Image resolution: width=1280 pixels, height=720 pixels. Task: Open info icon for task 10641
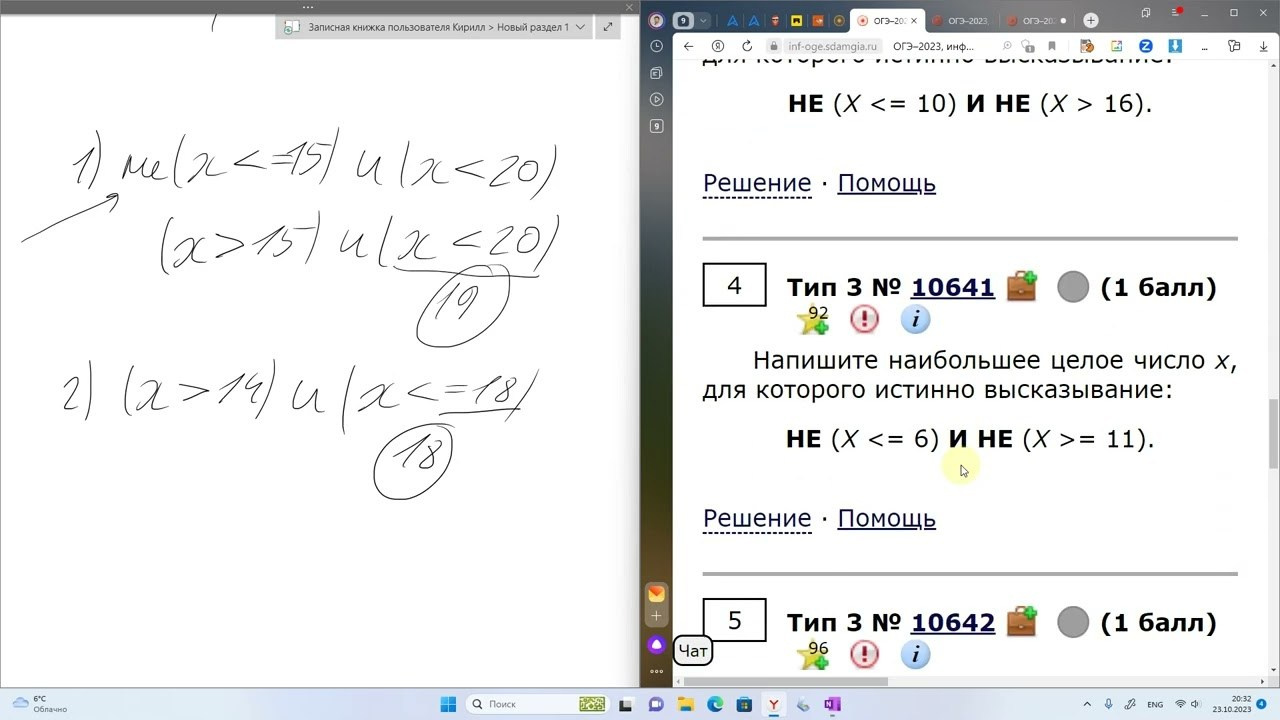coord(915,319)
